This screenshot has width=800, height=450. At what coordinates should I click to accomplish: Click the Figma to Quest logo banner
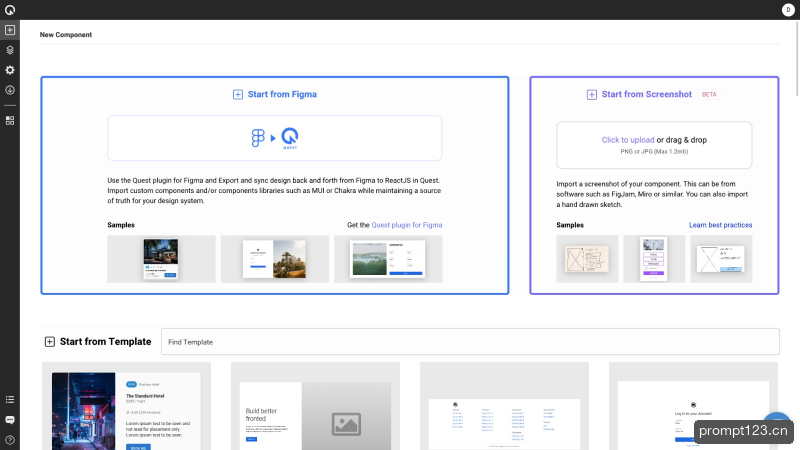274,138
